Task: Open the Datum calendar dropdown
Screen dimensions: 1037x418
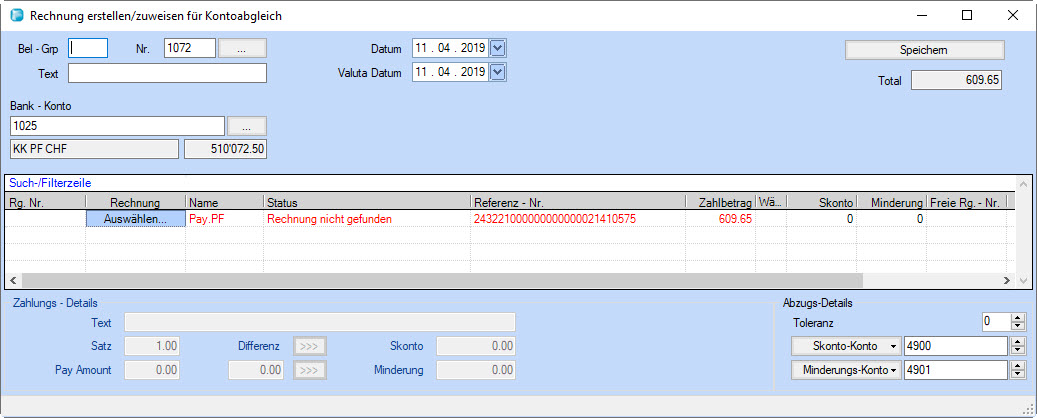Action: [499, 48]
